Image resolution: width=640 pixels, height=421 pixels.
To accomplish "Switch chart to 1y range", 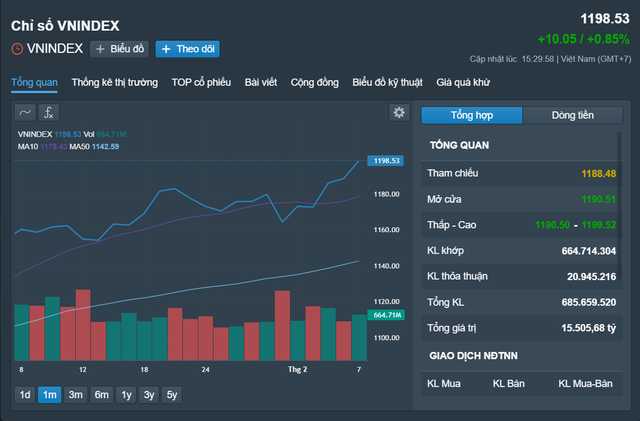I will (125, 394).
